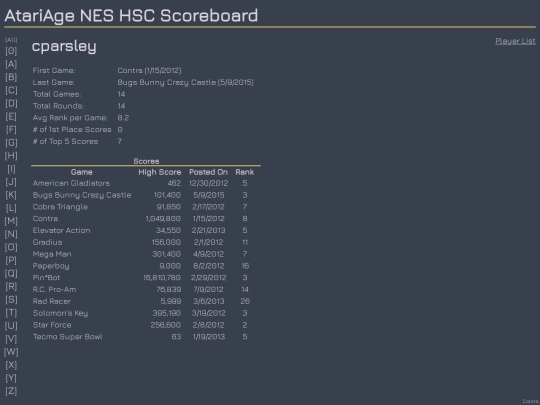Click the Contra high score 1,049,800
This screenshot has height=405, width=540.
[163, 219]
